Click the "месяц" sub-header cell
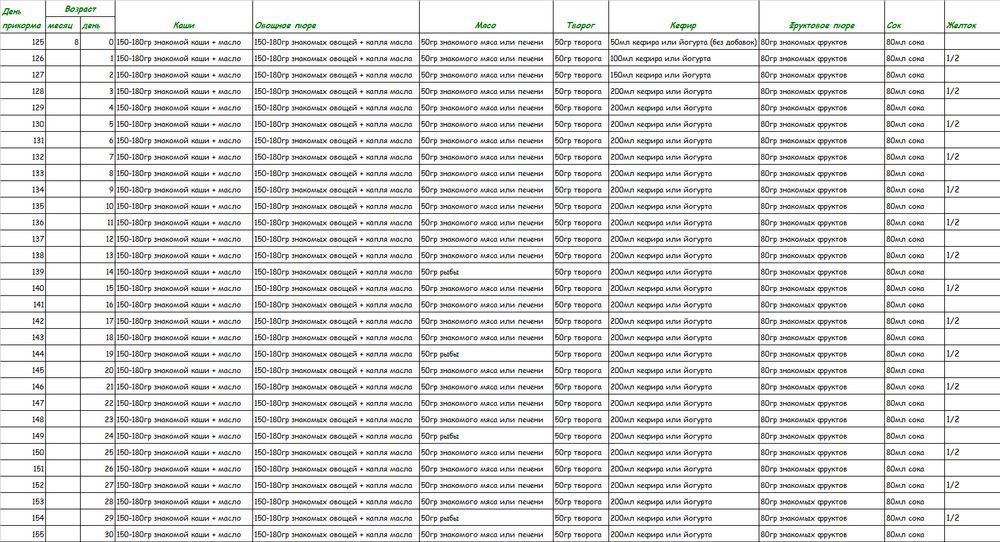1000x542 pixels. tap(62, 24)
